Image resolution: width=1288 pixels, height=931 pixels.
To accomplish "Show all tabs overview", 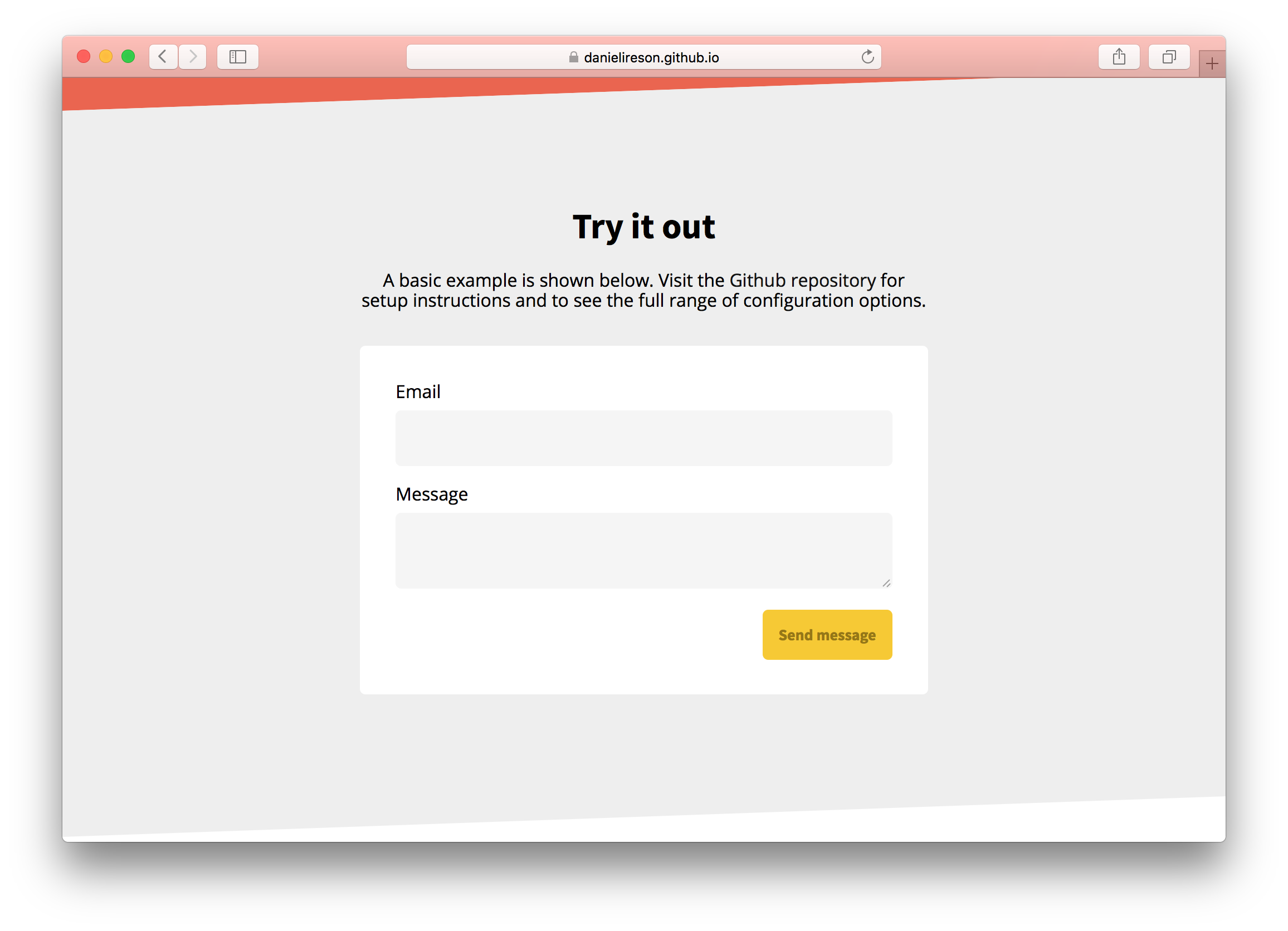I will tap(1168, 57).
